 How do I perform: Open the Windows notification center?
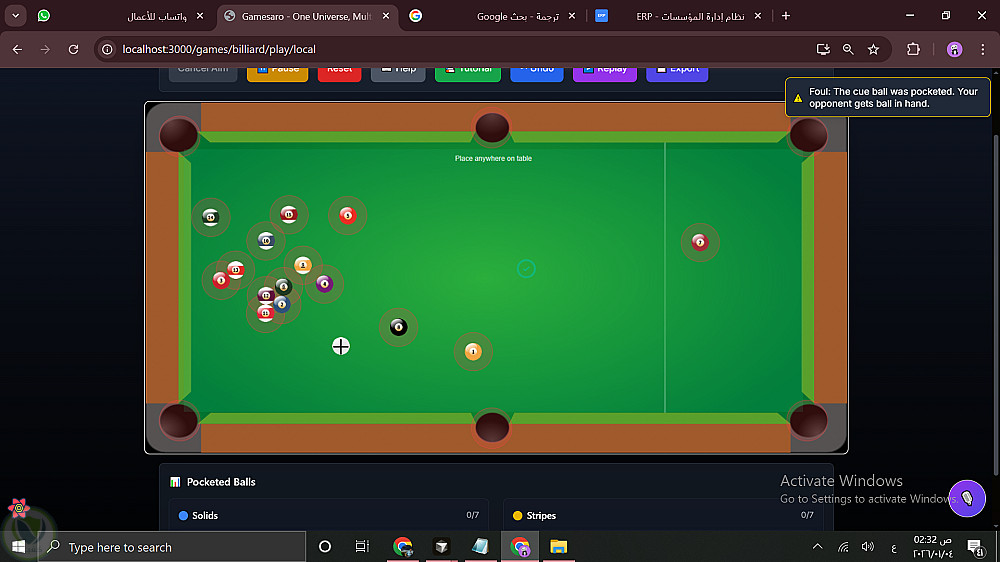coord(974,547)
